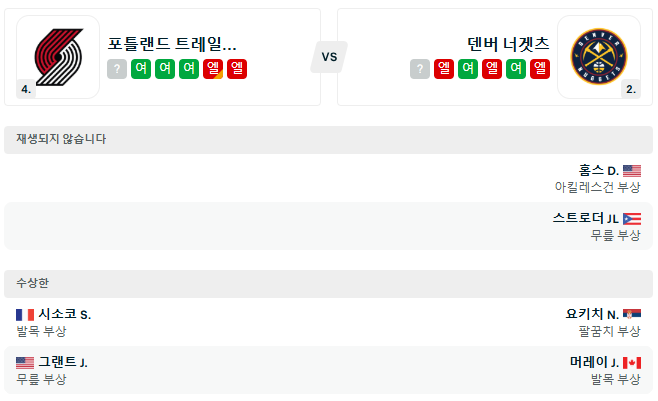Image resolution: width=658 pixels, height=401 pixels.
Task: Click the USA flag beside 홈스 D.
Action: click(632, 171)
